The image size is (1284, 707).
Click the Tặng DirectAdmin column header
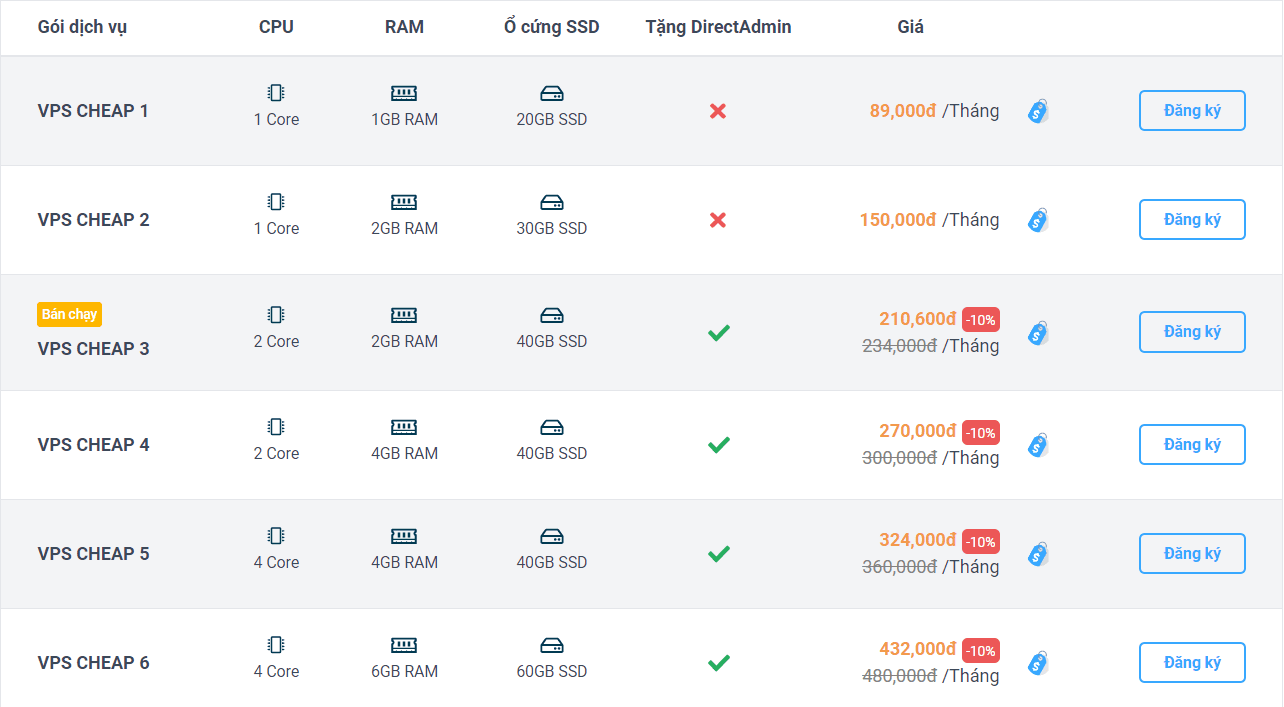(718, 27)
